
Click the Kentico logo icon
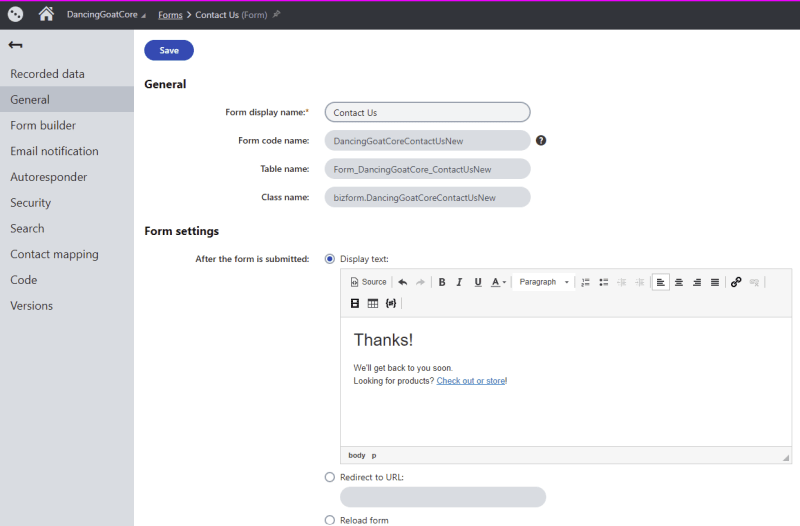point(15,14)
